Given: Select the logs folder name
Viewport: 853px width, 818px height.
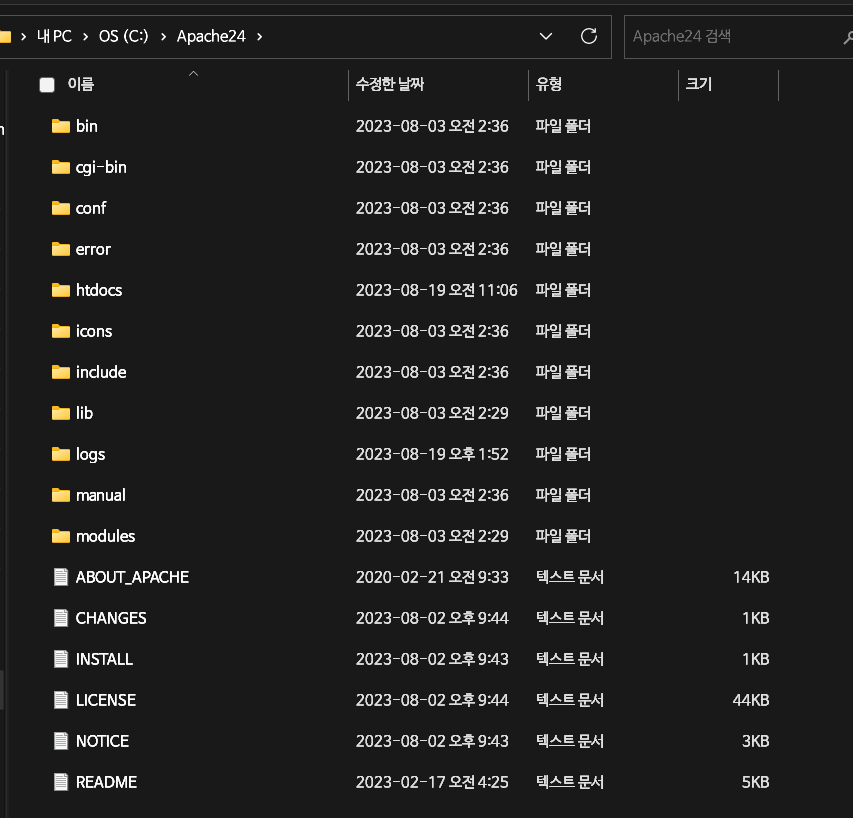Looking at the screenshot, I should [x=90, y=455].
